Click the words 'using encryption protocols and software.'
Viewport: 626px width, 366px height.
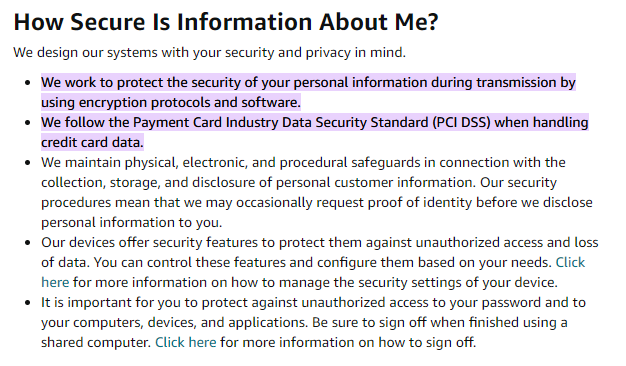(x=171, y=103)
